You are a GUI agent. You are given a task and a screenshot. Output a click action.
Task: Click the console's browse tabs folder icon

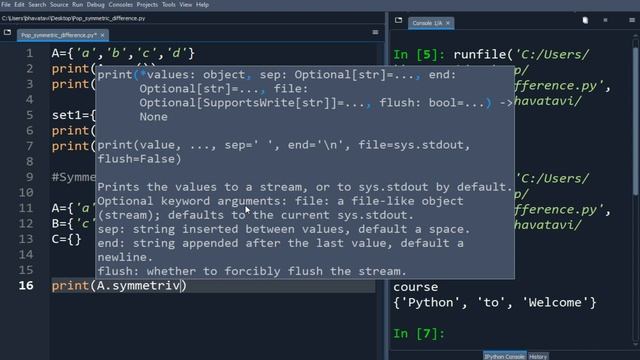coord(398,20)
